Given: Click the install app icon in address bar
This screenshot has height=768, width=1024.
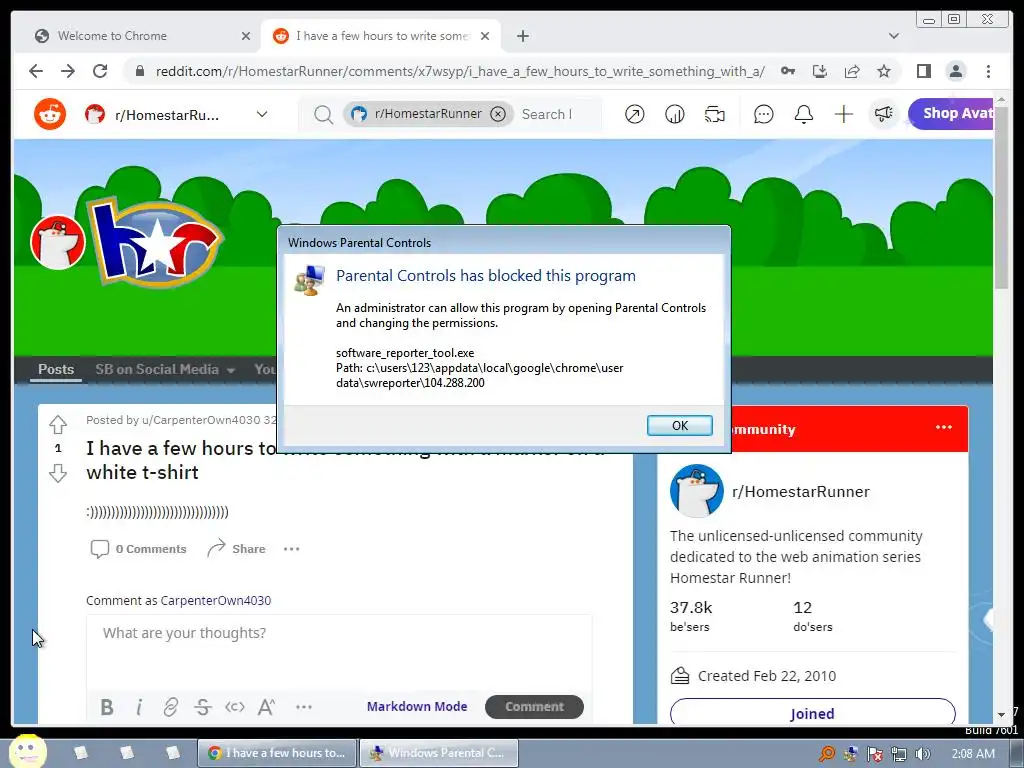Looking at the screenshot, I should coord(820,71).
